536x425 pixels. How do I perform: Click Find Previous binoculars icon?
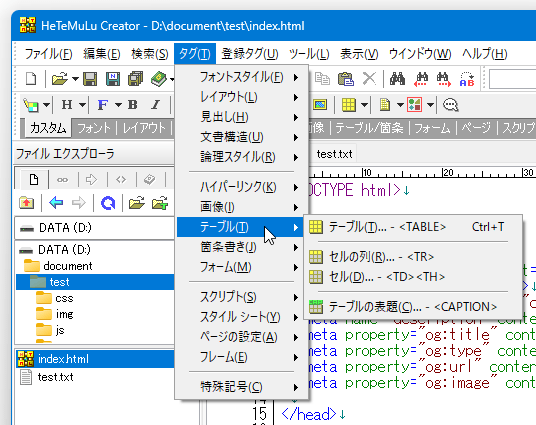pyautogui.click(x=421, y=79)
